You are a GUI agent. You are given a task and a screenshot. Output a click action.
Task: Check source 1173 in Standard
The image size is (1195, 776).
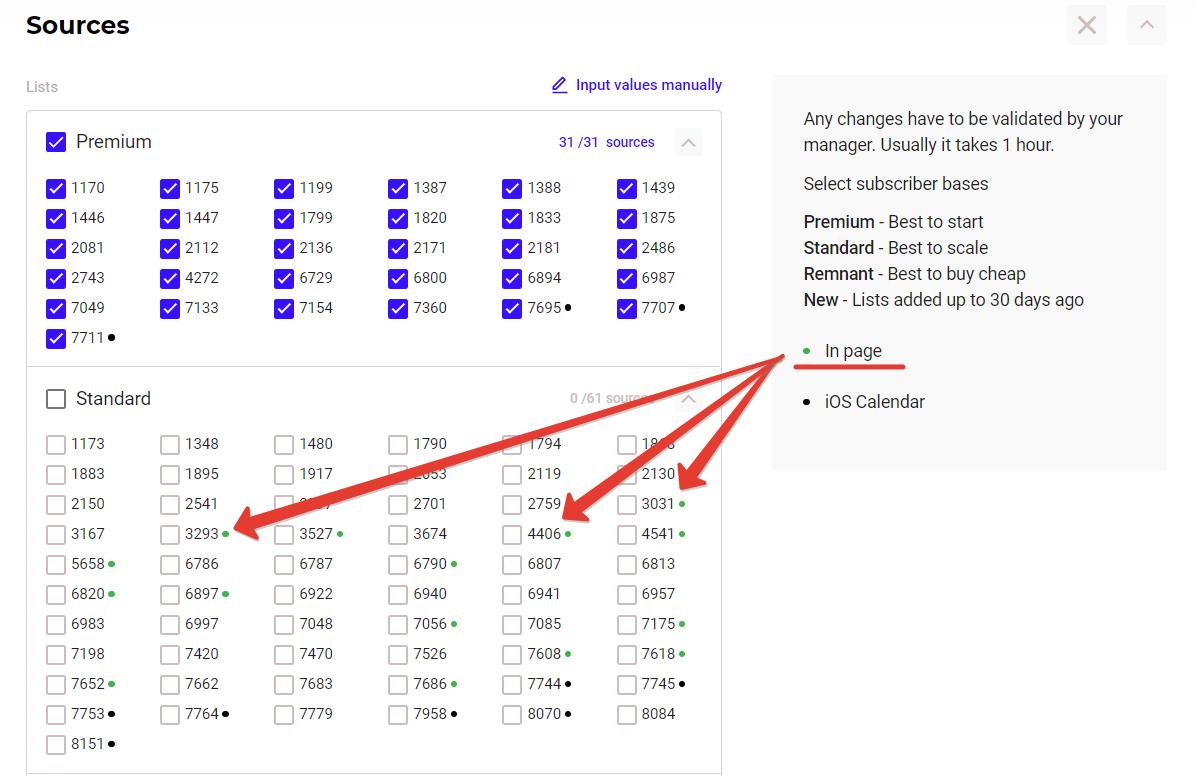coord(56,444)
